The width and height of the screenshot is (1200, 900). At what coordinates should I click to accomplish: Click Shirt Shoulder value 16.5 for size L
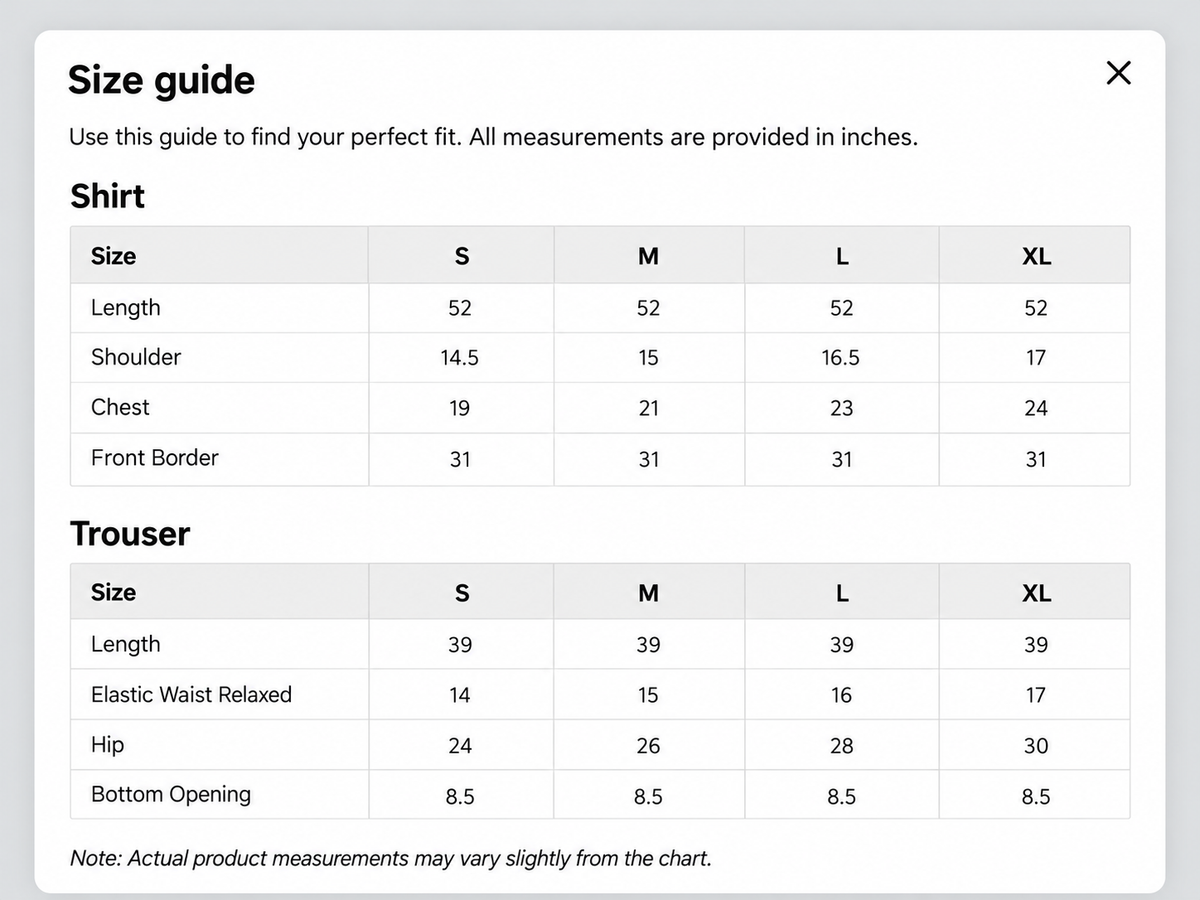point(841,358)
